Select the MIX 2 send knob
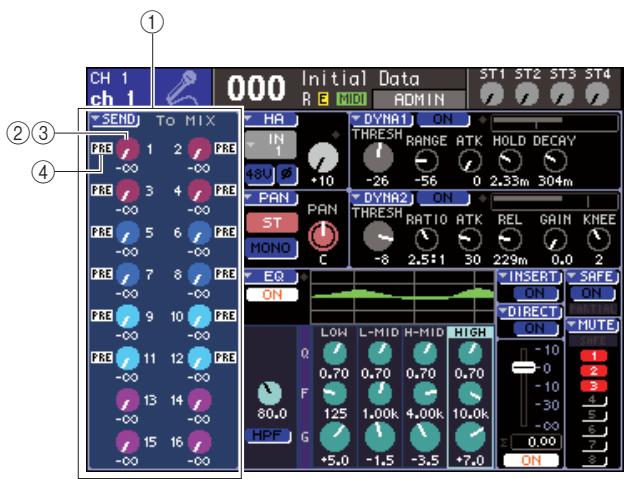626x479 pixels. [200, 149]
